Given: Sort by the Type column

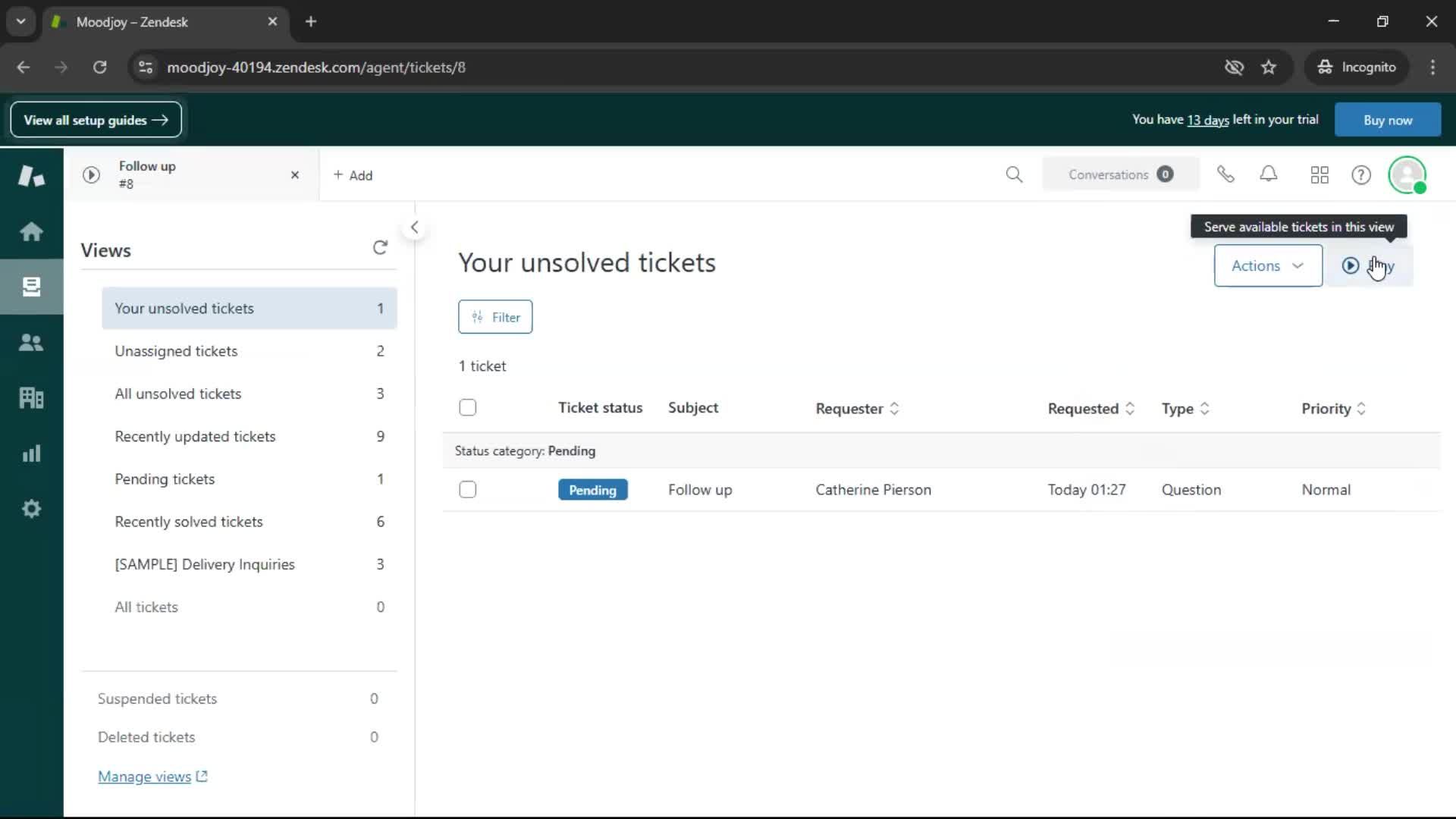Looking at the screenshot, I should coord(1185,409).
